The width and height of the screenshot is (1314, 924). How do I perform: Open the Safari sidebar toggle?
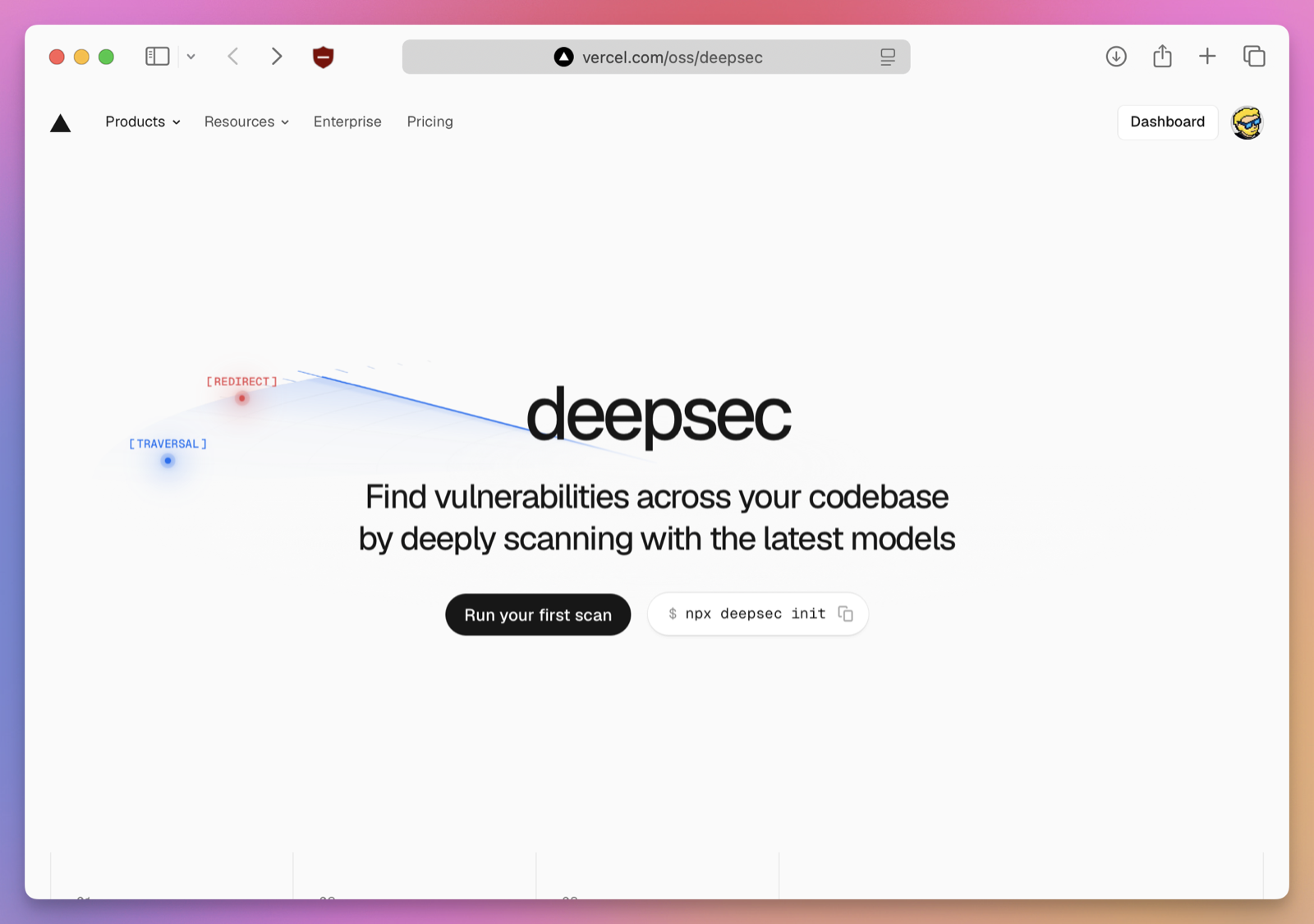(157, 57)
